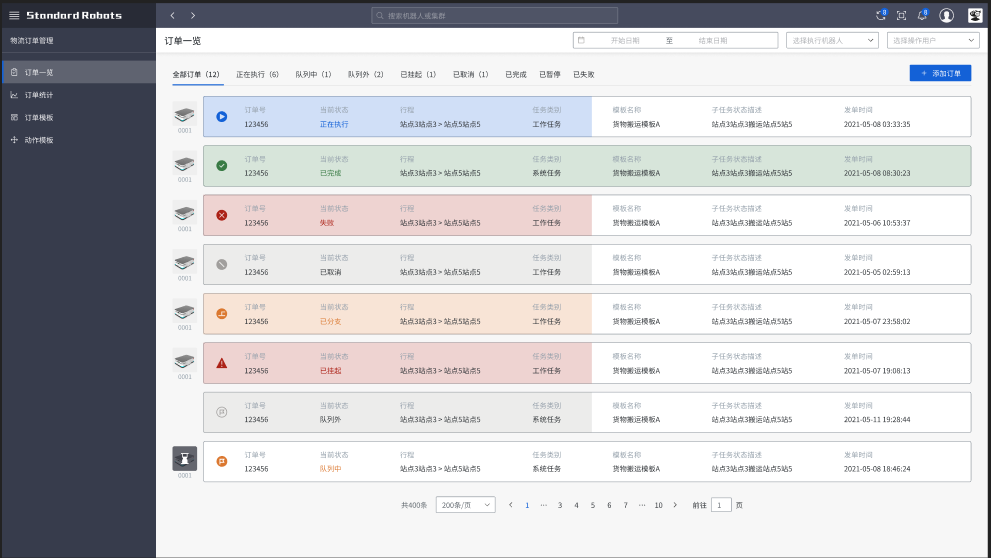
Task: Click the 开始日期 start date field
Action: (625, 40)
